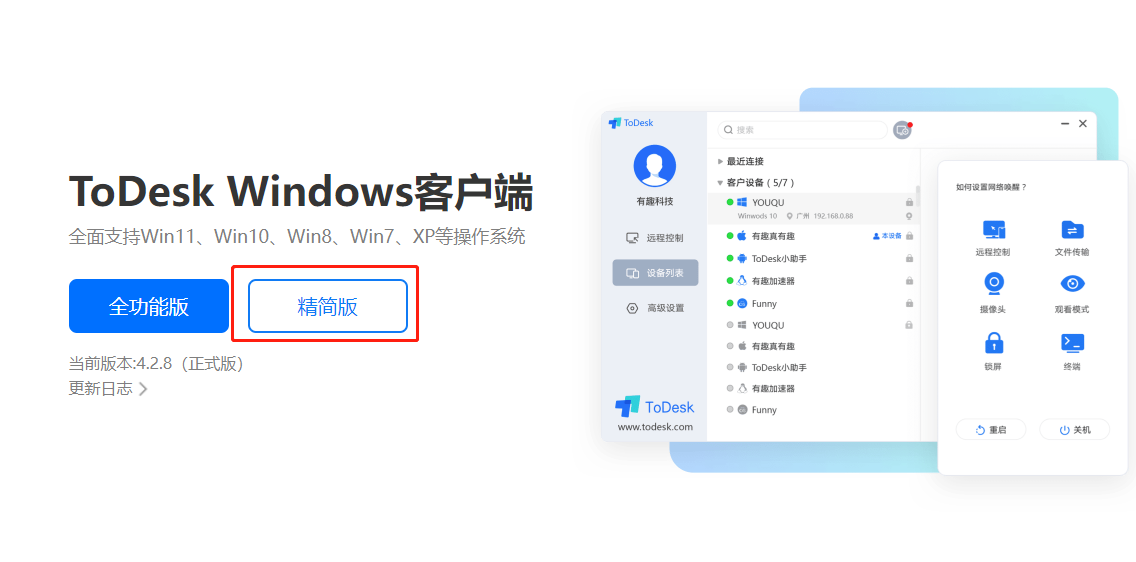This screenshot has width=1136, height=562.
Task: Expand the 最近连接 group
Action: pos(740,162)
